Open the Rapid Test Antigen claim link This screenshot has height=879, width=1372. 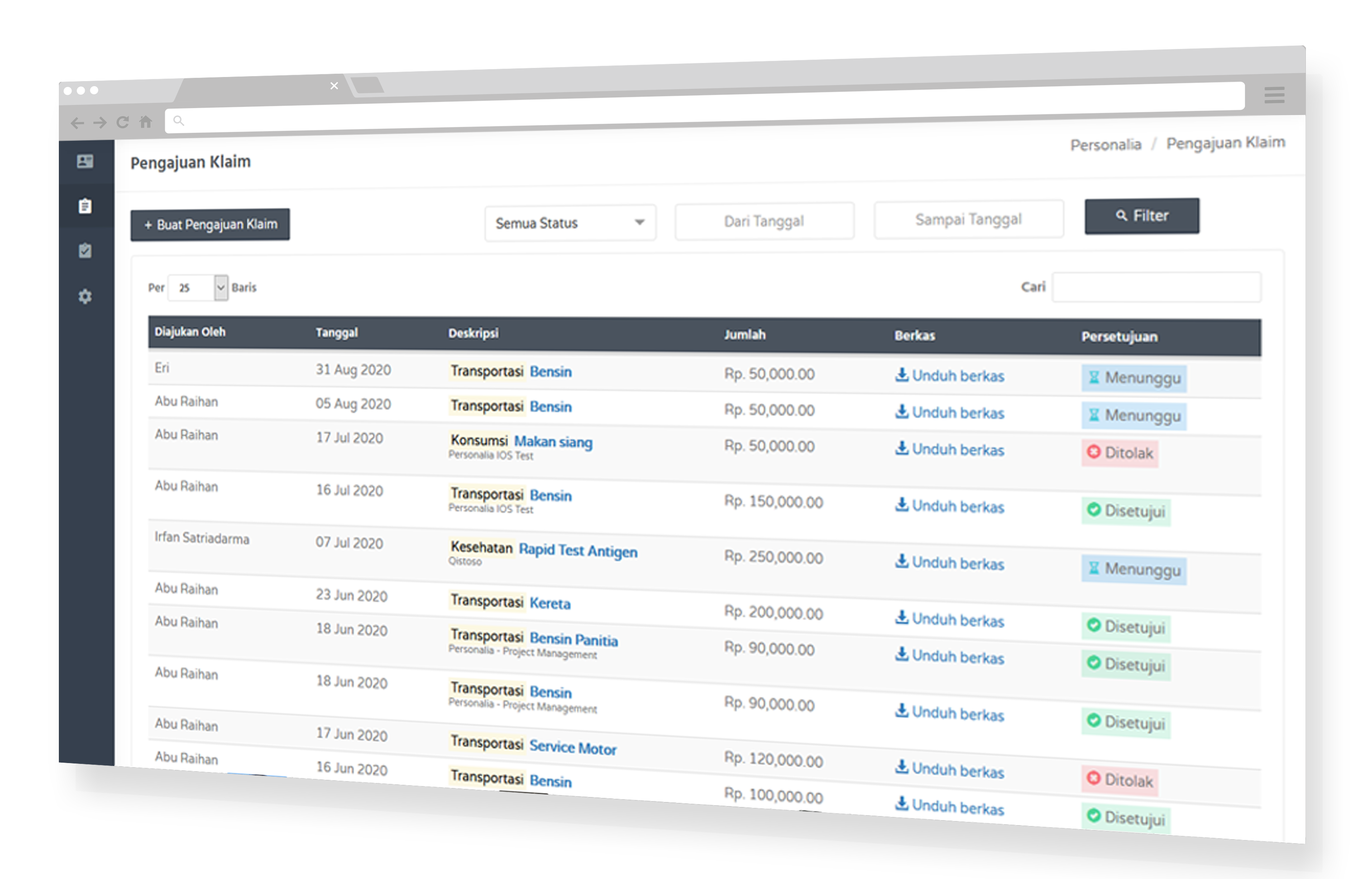pyautogui.click(x=577, y=551)
